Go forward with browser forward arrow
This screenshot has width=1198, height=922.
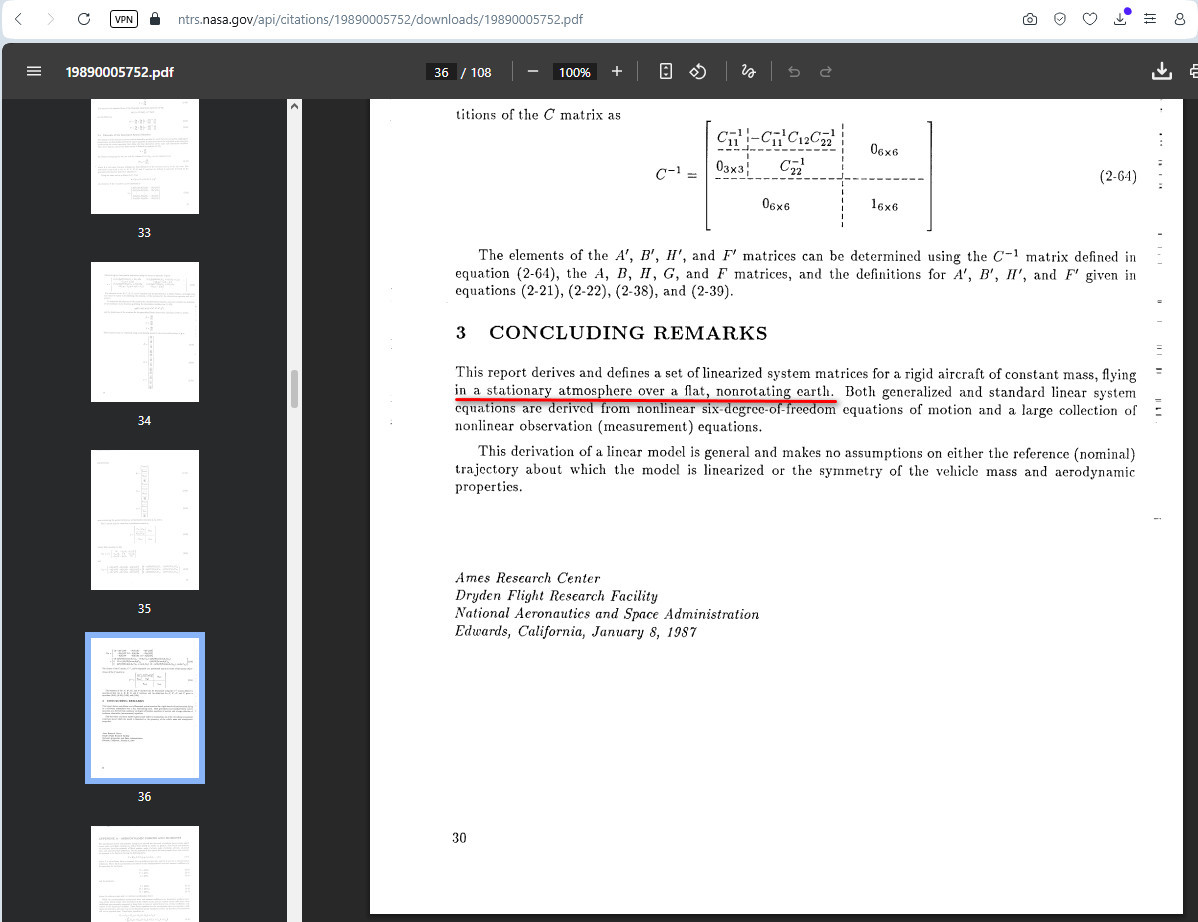(50, 19)
